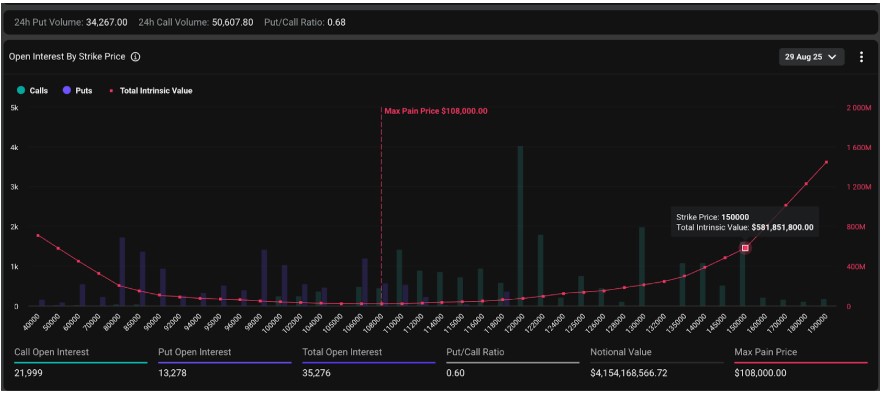Click the put bar at strike 85000
Screen dimensions: 883x394
(142, 279)
